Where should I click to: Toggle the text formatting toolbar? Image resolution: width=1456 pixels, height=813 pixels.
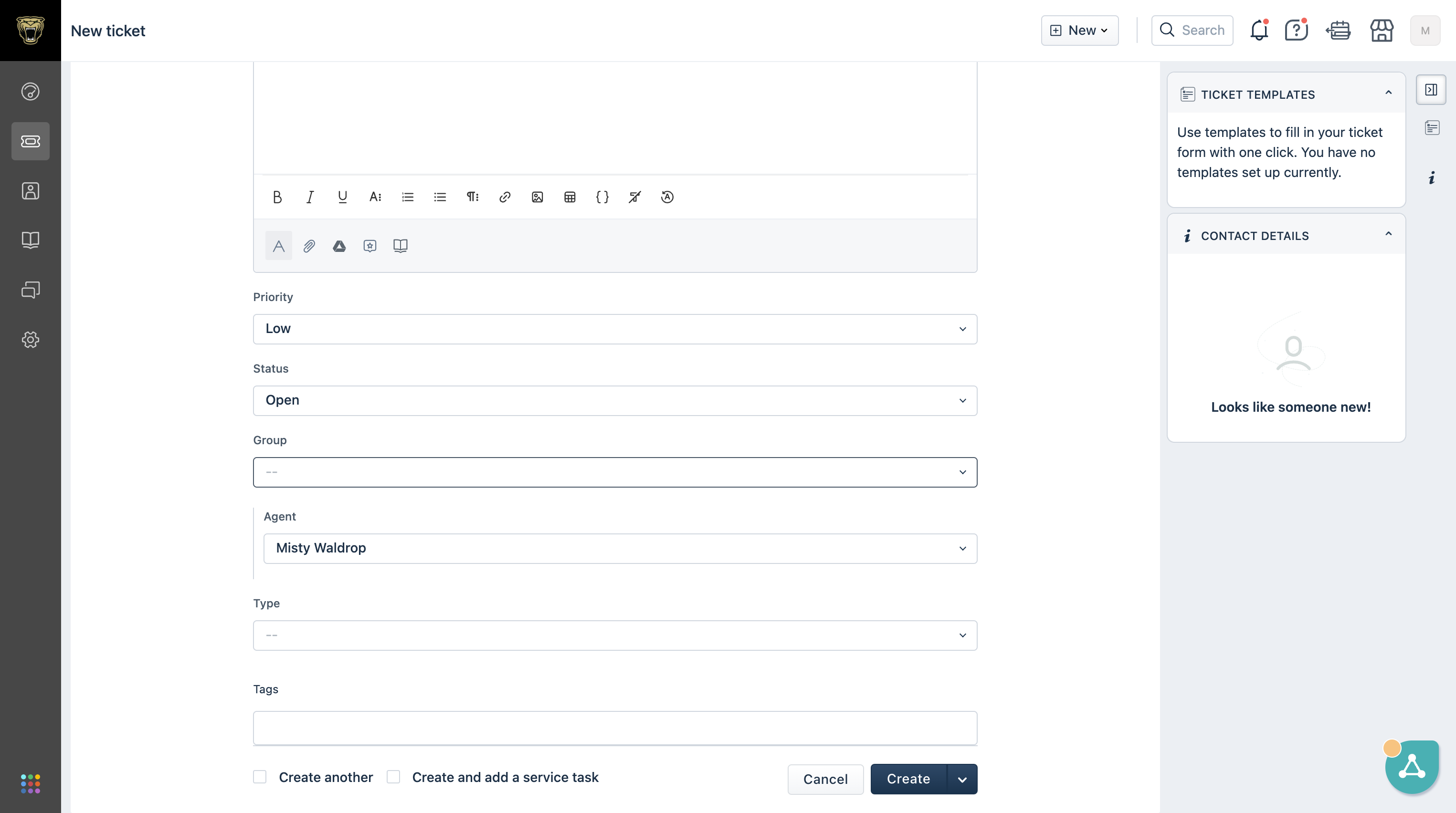(279, 246)
